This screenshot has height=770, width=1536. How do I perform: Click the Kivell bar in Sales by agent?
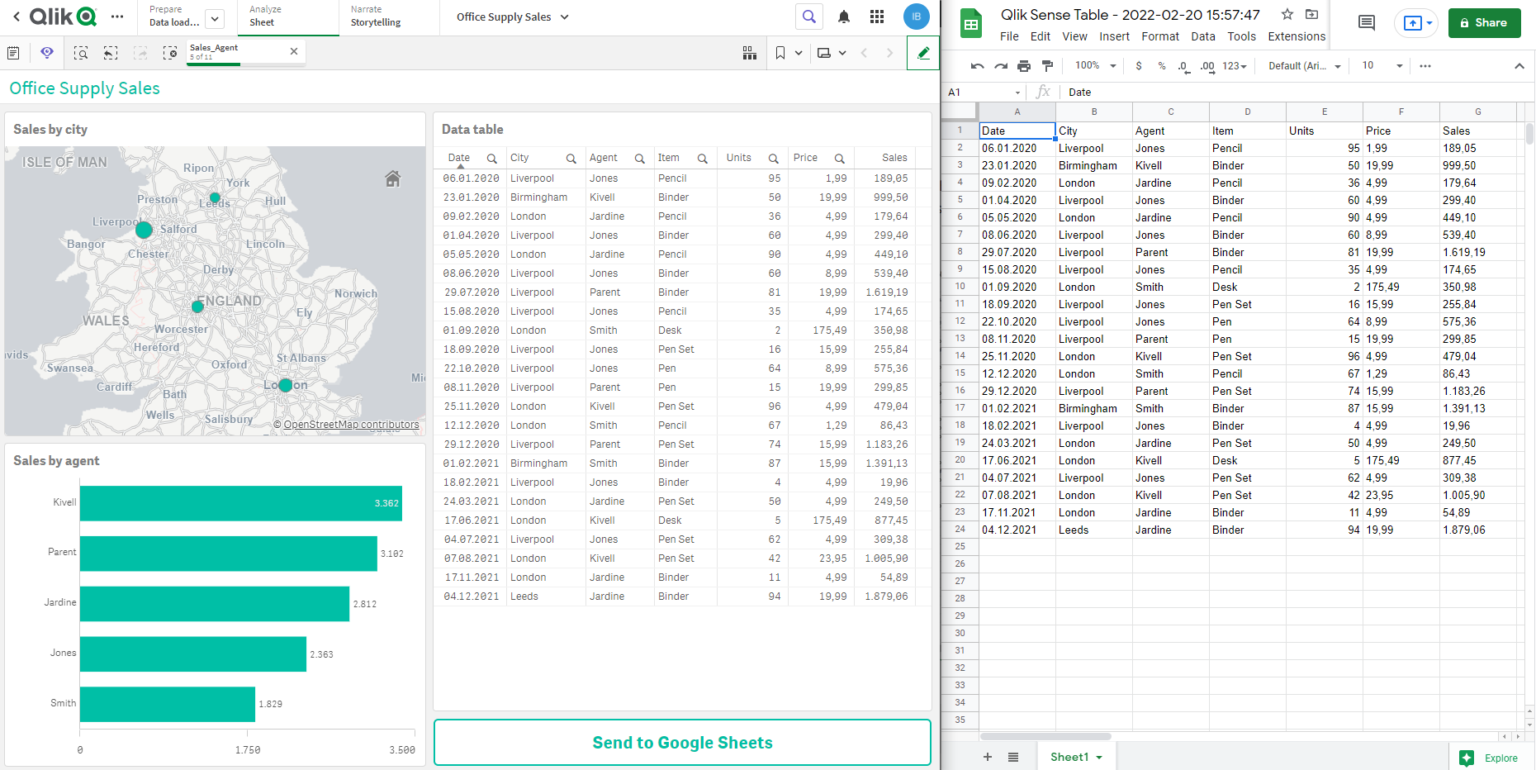(240, 503)
